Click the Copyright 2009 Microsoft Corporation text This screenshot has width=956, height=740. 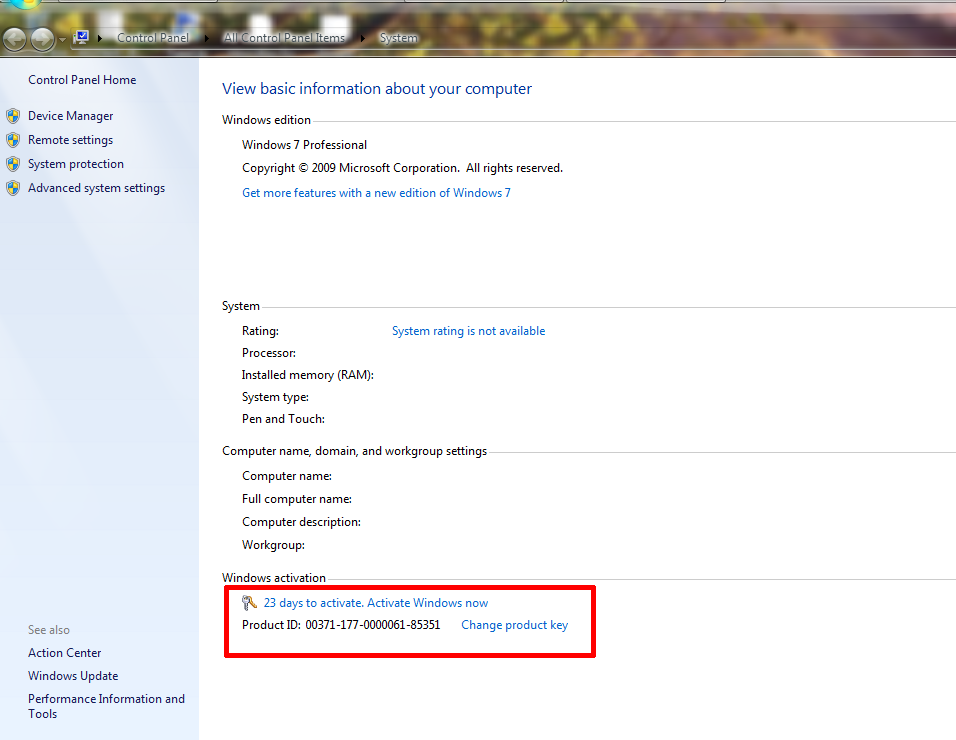402,168
